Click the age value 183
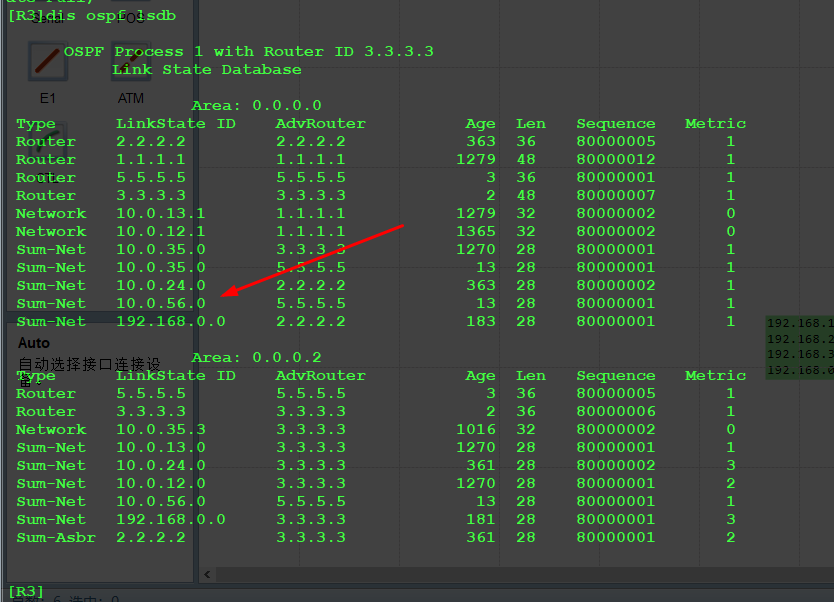Viewport: 834px width, 602px height. [x=481, y=321]
